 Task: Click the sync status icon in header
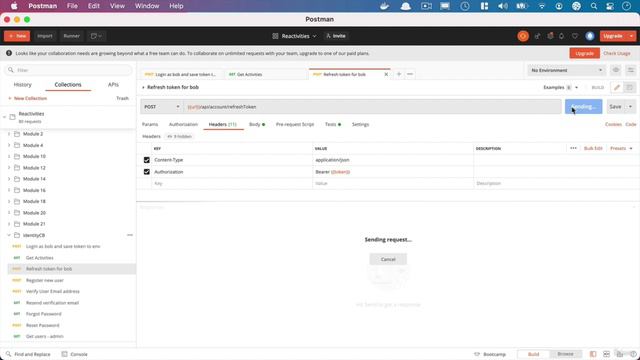click(523, 36)
